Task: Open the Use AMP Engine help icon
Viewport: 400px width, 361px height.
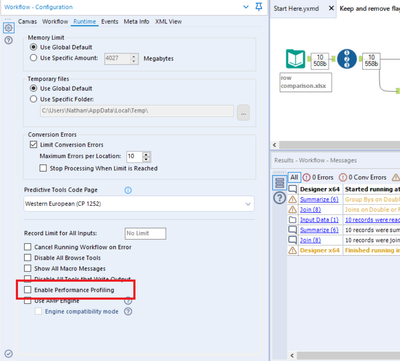Action: tap(128, 301)
